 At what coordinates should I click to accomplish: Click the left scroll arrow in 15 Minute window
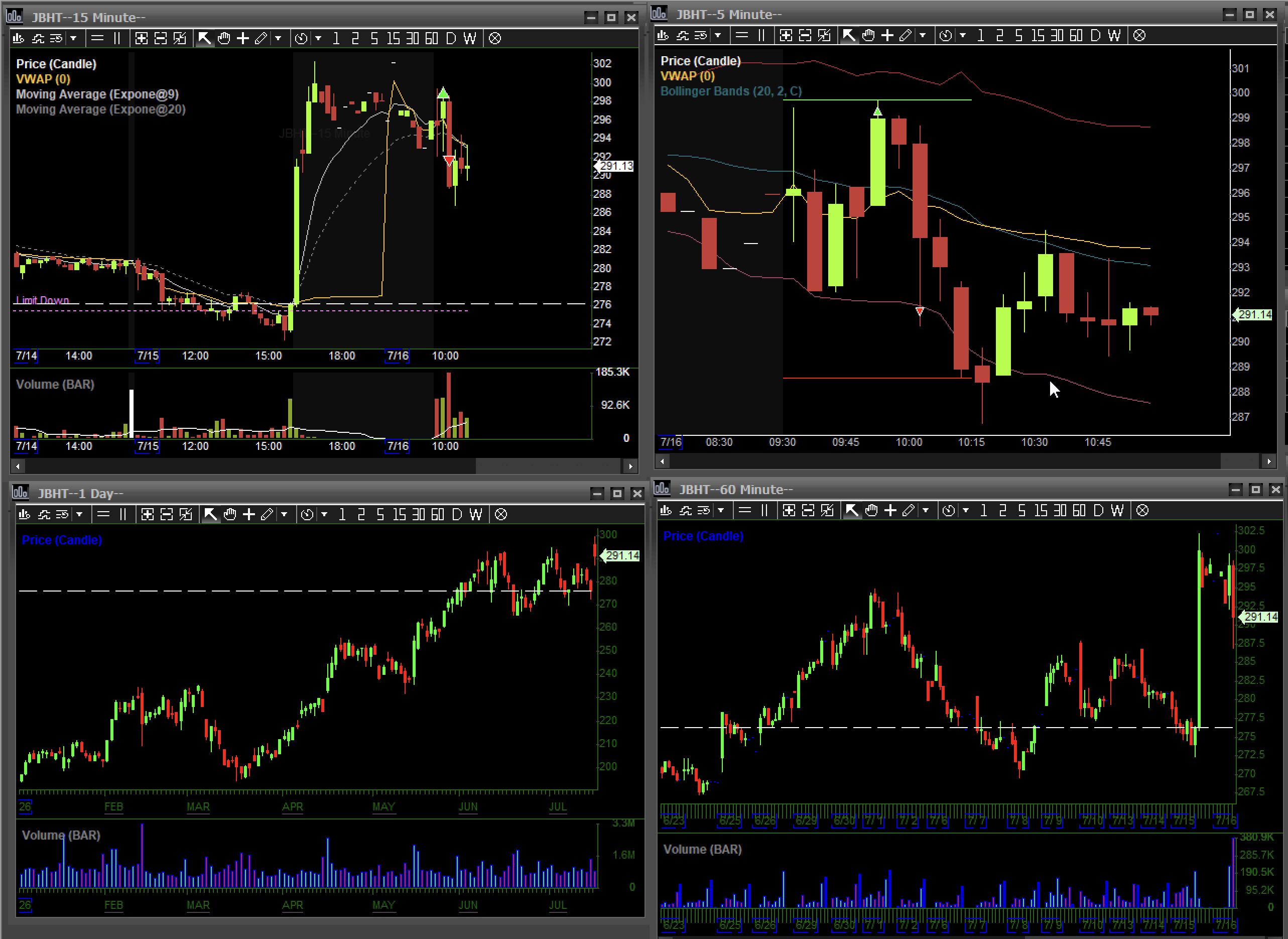tap(18, 466)
